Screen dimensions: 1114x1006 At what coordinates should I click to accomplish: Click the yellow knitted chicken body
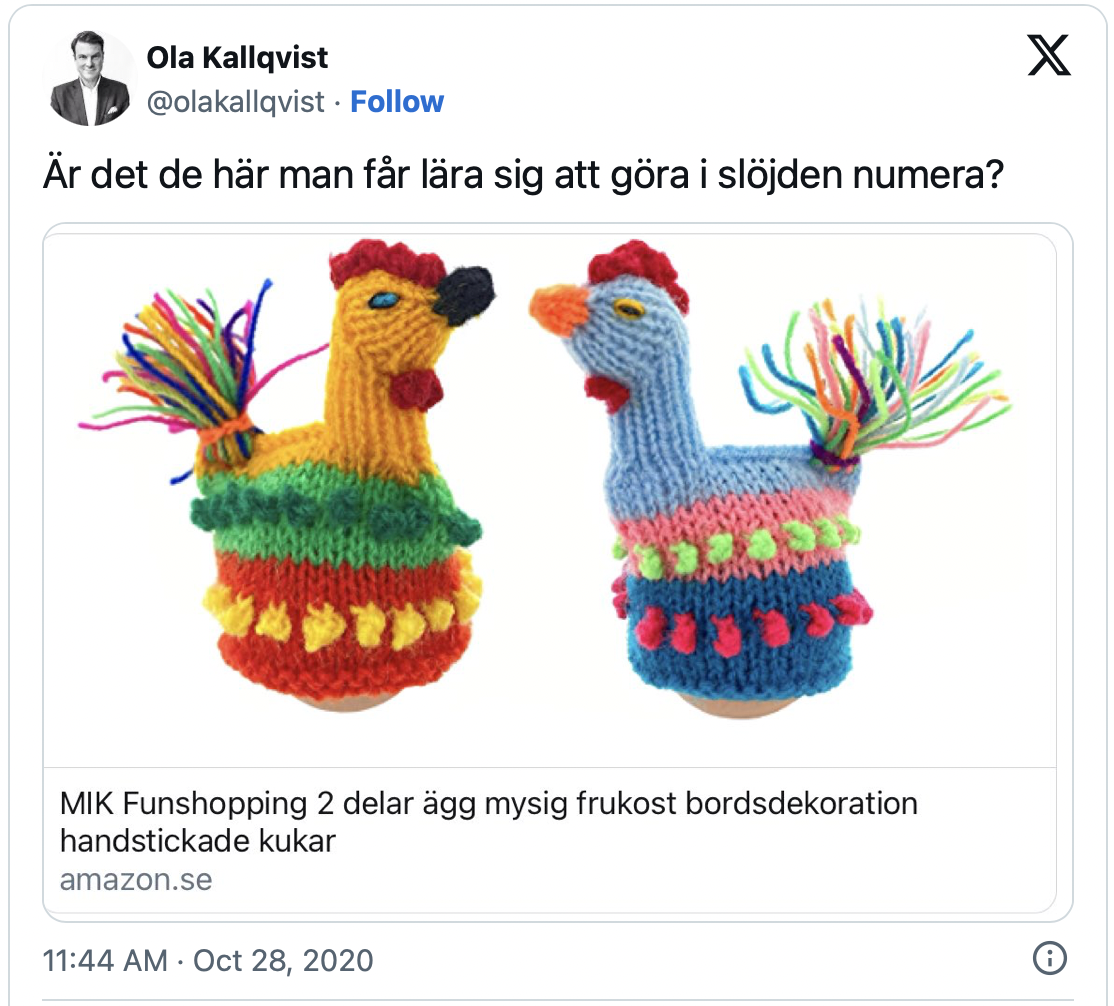[340, 560]
